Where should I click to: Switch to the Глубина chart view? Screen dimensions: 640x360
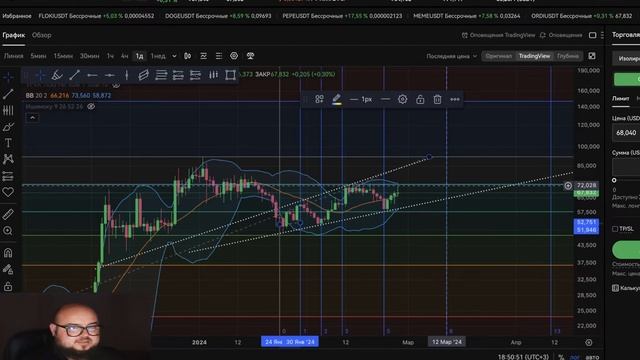tap(568, 56)
